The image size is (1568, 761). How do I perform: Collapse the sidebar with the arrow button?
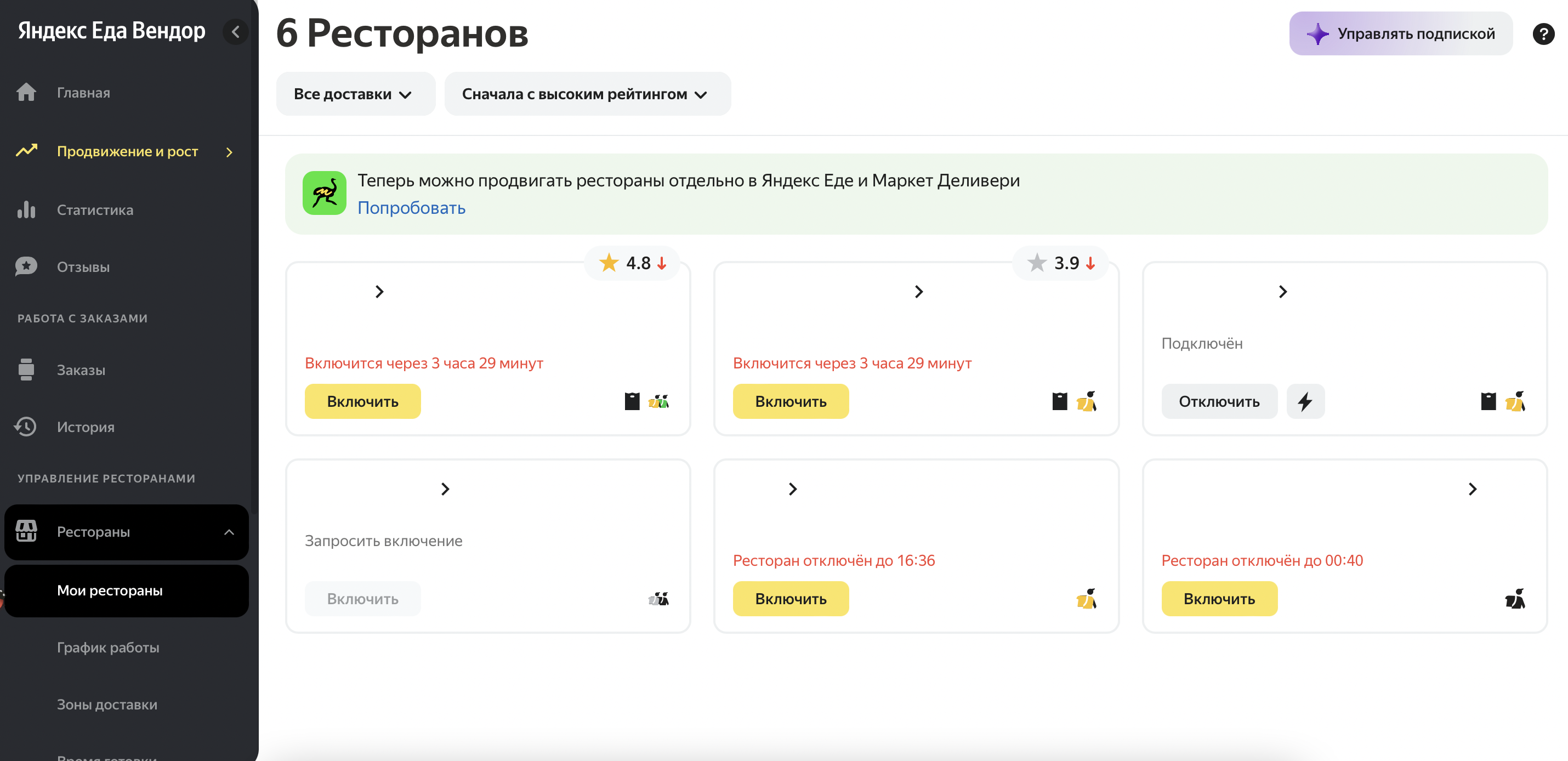(236, 31)
